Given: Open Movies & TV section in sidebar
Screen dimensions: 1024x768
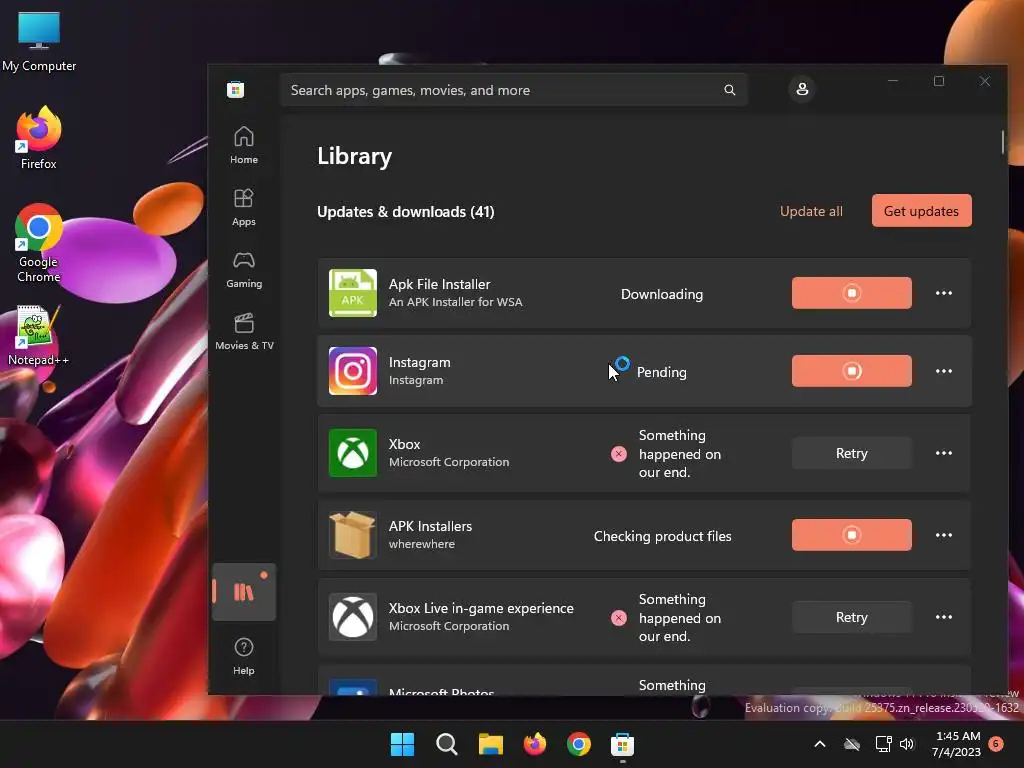Looking at the screenshot, I should pos(244,331).
